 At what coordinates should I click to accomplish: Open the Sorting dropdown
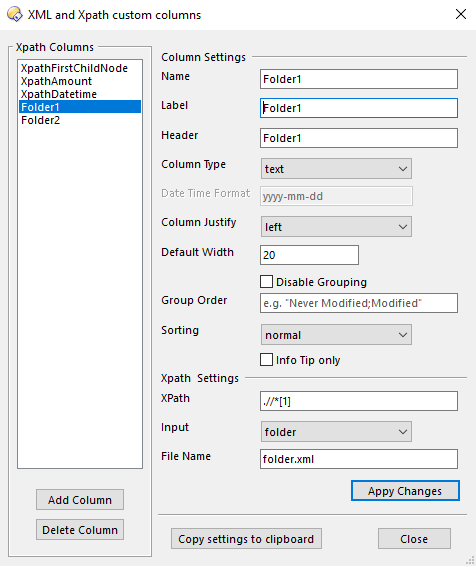click(336, 335)
